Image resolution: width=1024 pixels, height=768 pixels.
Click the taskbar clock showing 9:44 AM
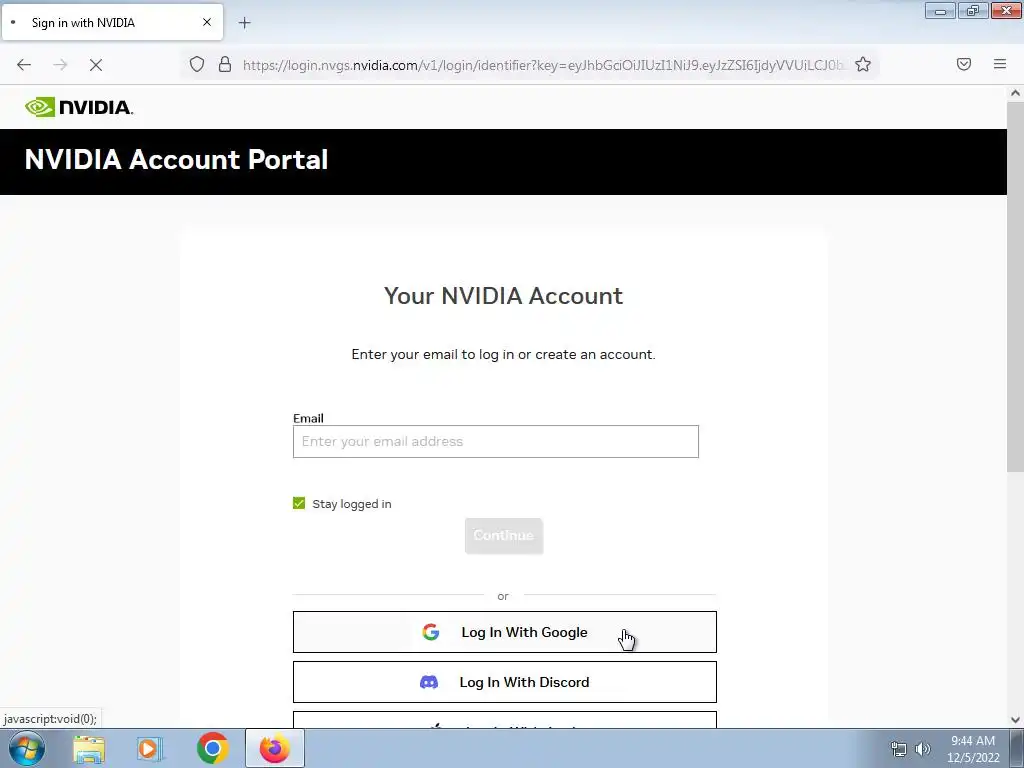(x=973, y=749)
